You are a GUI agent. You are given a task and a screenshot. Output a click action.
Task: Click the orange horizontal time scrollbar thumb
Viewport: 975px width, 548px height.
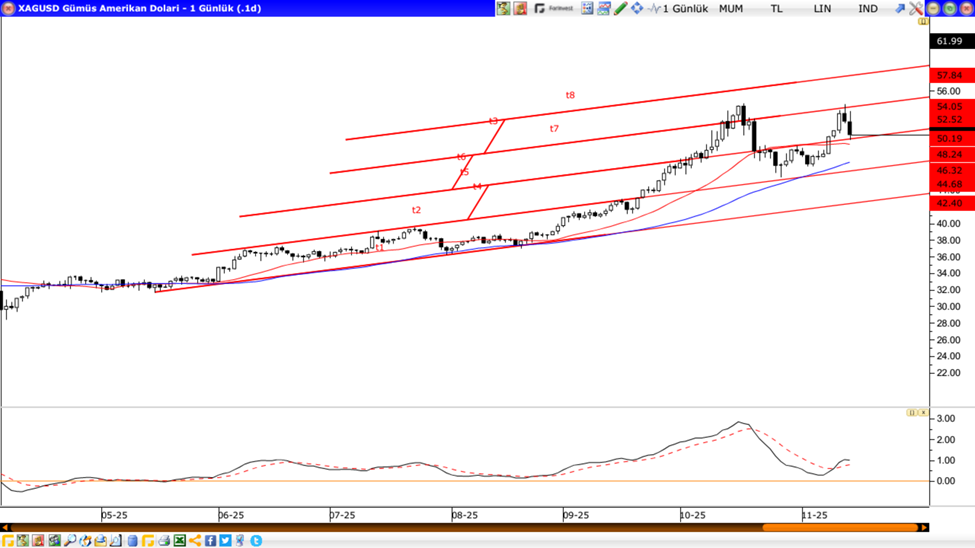coord(840,528)
